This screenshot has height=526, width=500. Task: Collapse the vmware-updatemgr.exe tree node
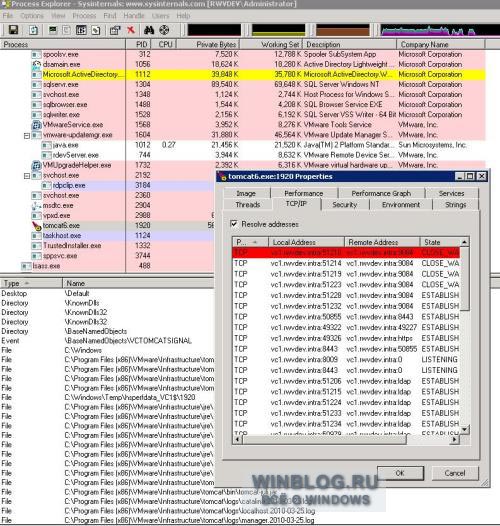pos(27,136)
